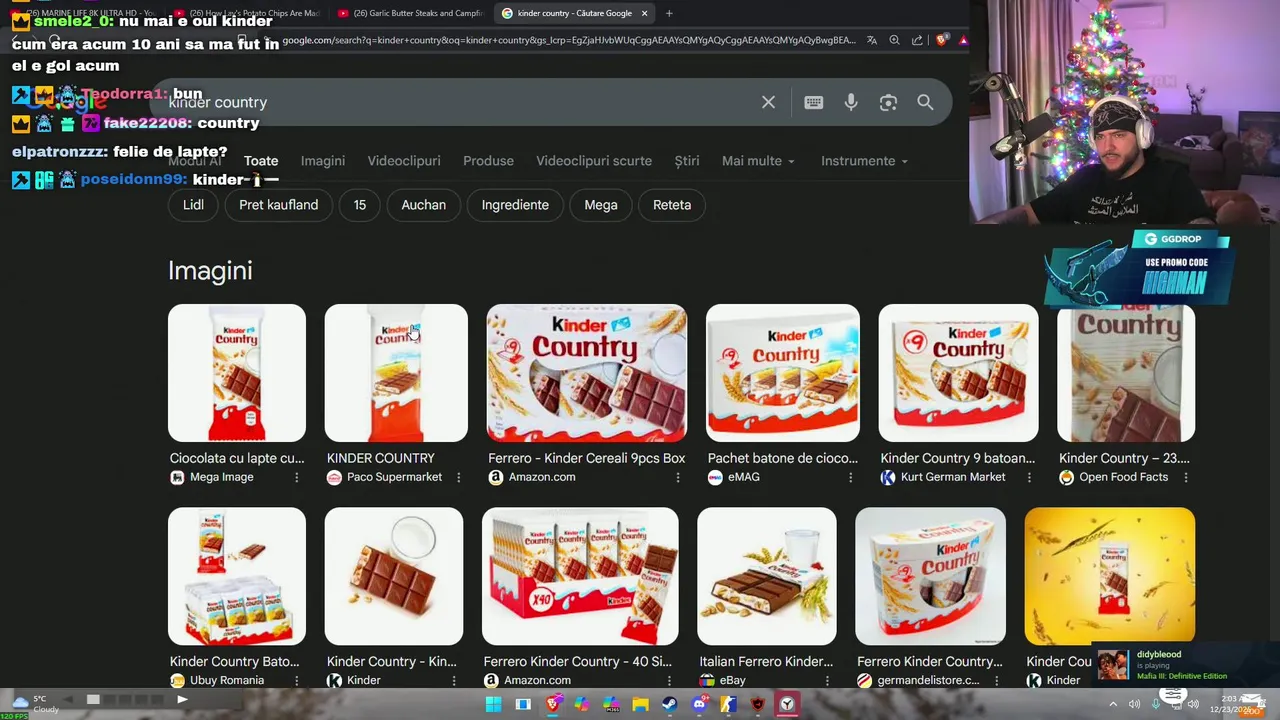
Task: Click the share icon in the address bar
Action: [x=917, y=40]
